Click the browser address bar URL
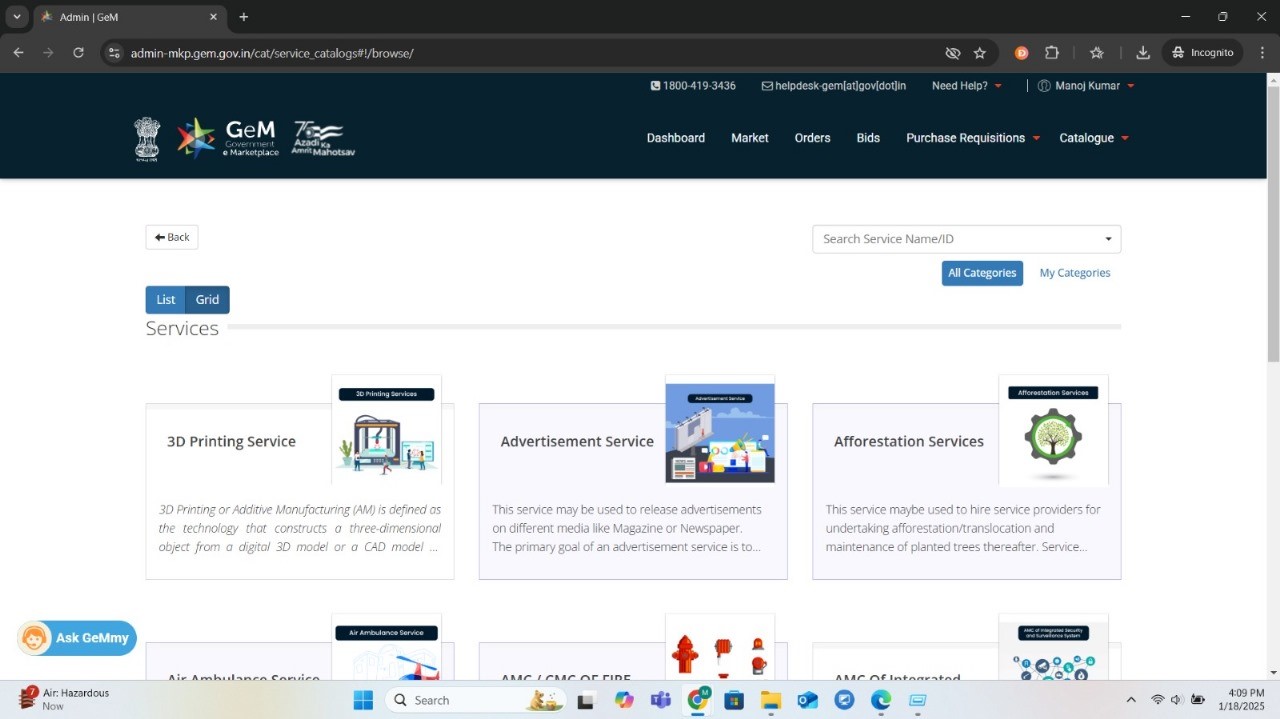1280x719 pixels. (x=272, y=53)
